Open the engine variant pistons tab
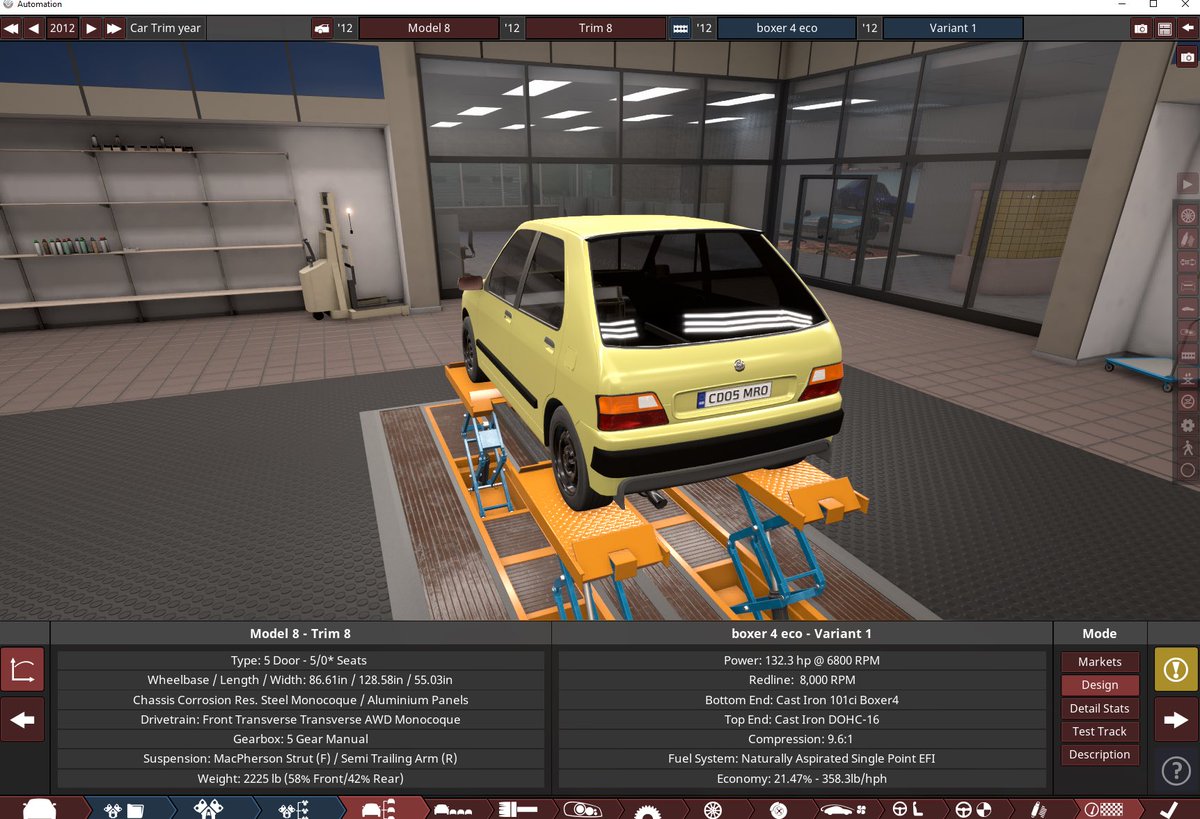Screen dimensions: 1200x819 click(208, 808)
